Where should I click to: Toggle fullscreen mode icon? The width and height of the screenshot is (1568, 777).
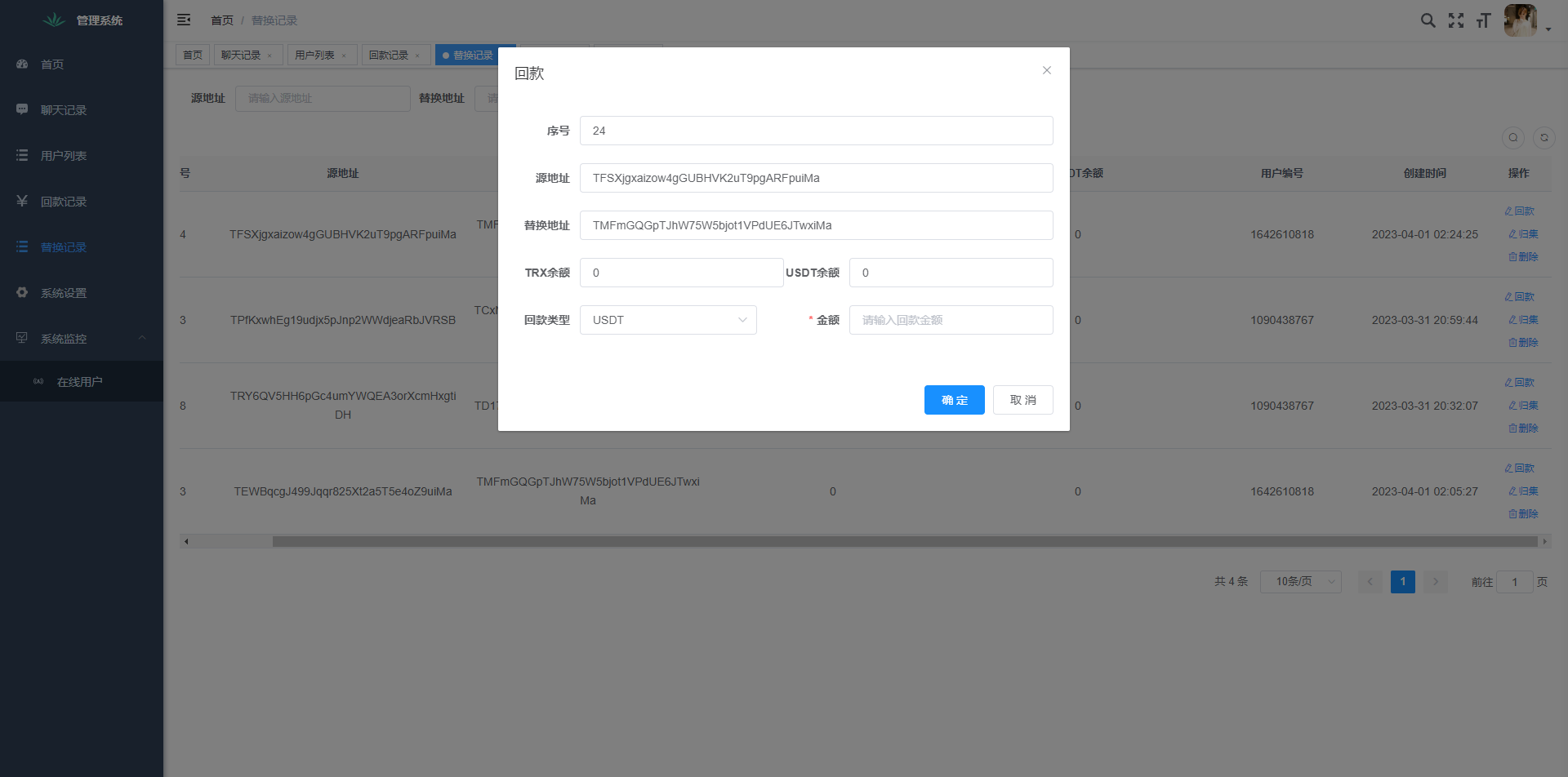pos(1455,20)
